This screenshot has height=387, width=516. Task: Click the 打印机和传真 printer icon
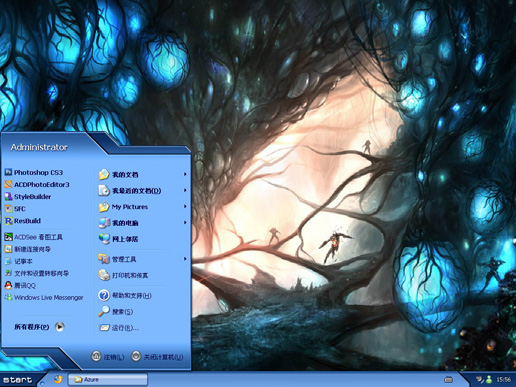point(104,275)
